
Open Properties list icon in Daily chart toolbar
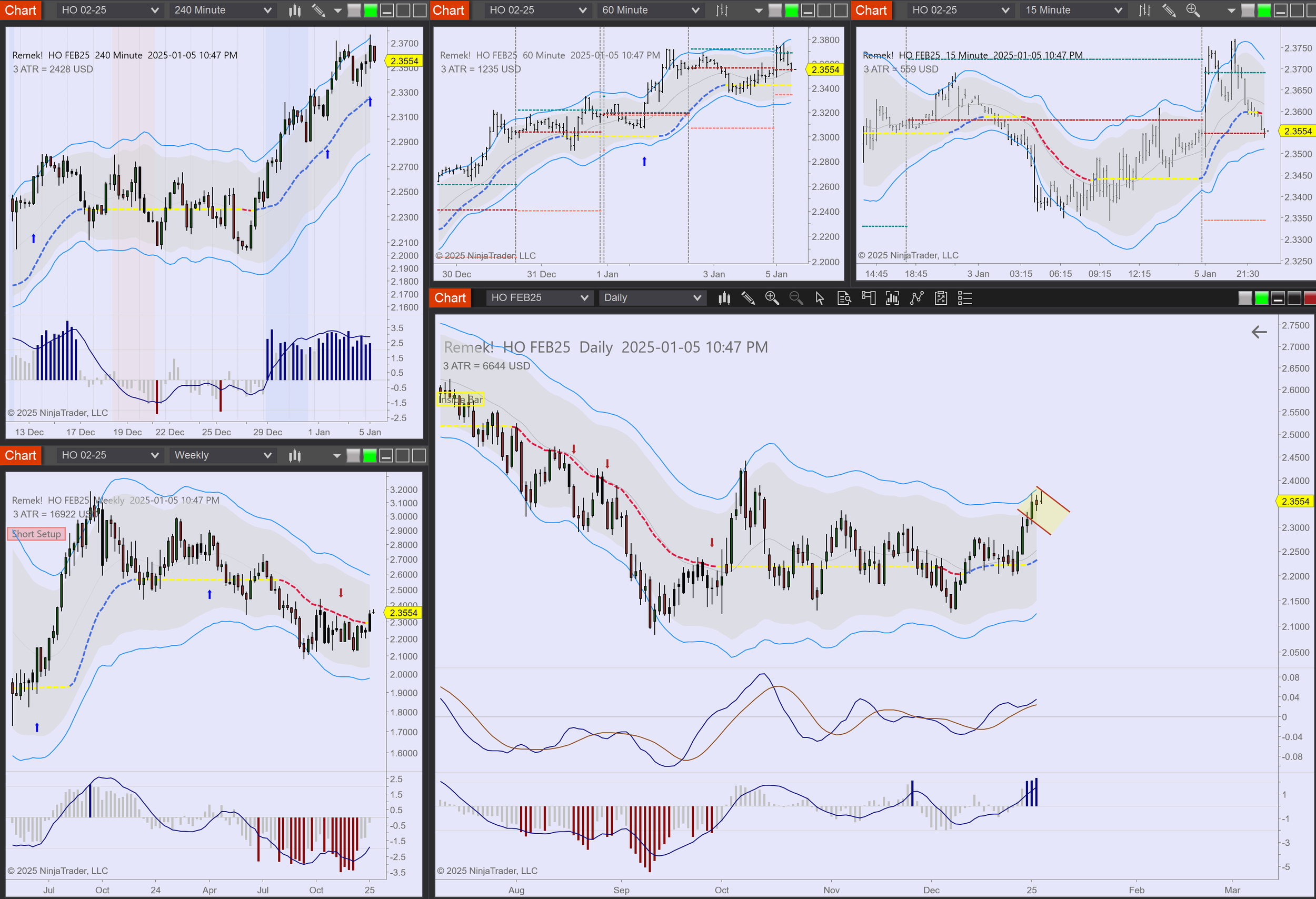[965, 298]
